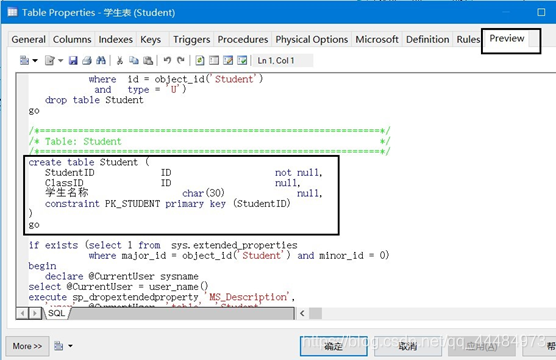Copy selected SQL text
The height and width of the screenshot is (360, 556).
pos(134,61)
